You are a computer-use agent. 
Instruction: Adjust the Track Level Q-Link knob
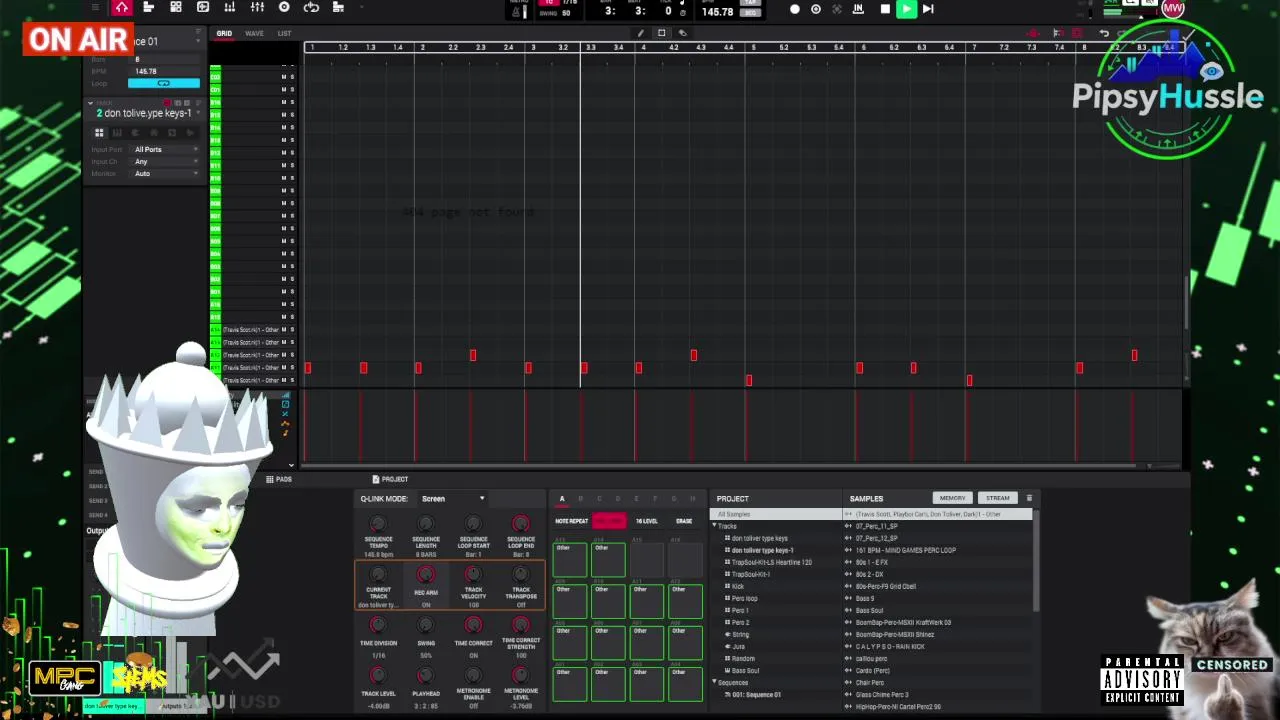click(x=378, y=677)
